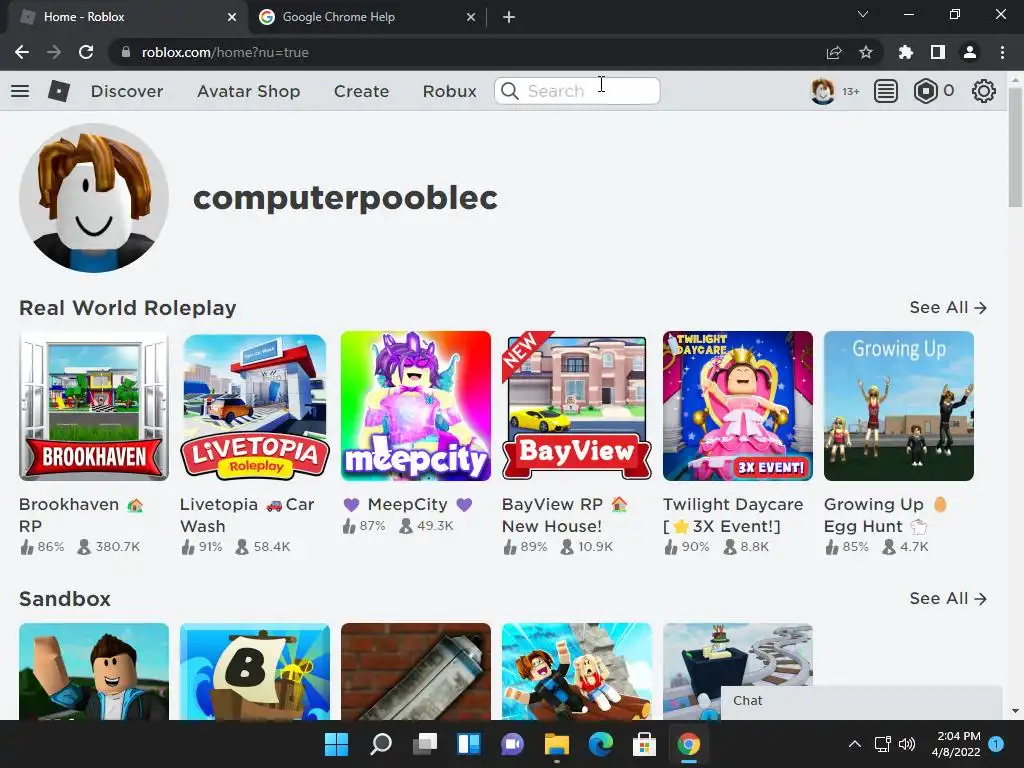Open the Roblox settings gear
This screenshot has height=768, width=1024.
click(x=984, y=91)
